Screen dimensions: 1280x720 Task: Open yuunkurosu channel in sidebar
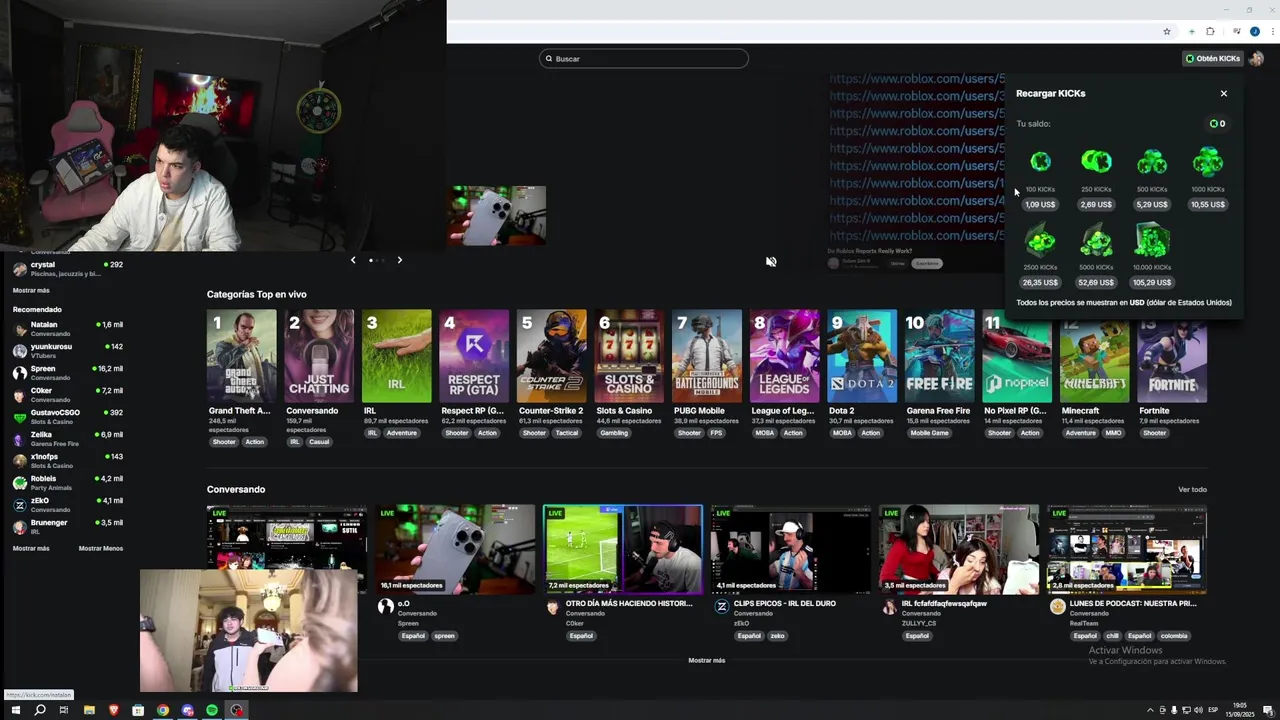pyautogui.click(x=67, y=350)
